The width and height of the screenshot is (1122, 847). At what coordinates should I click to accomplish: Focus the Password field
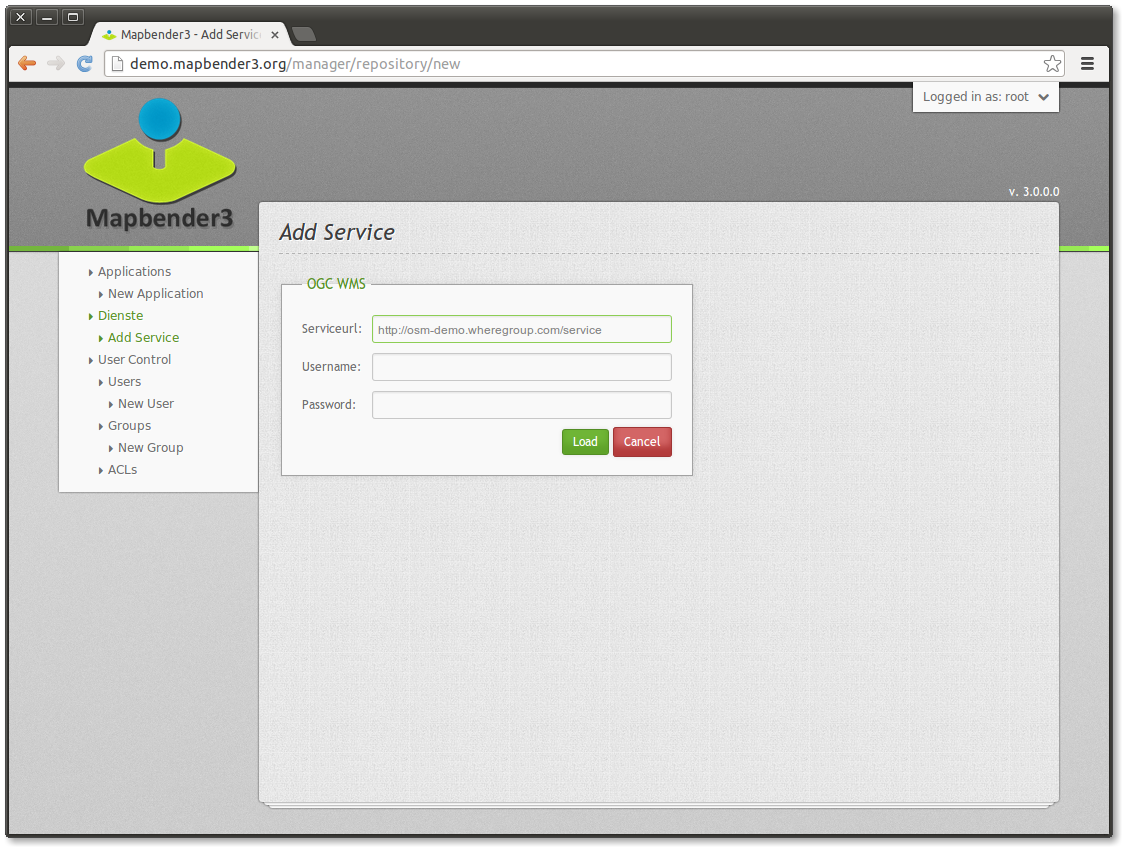pyautogui.click(x=522, y=405)
